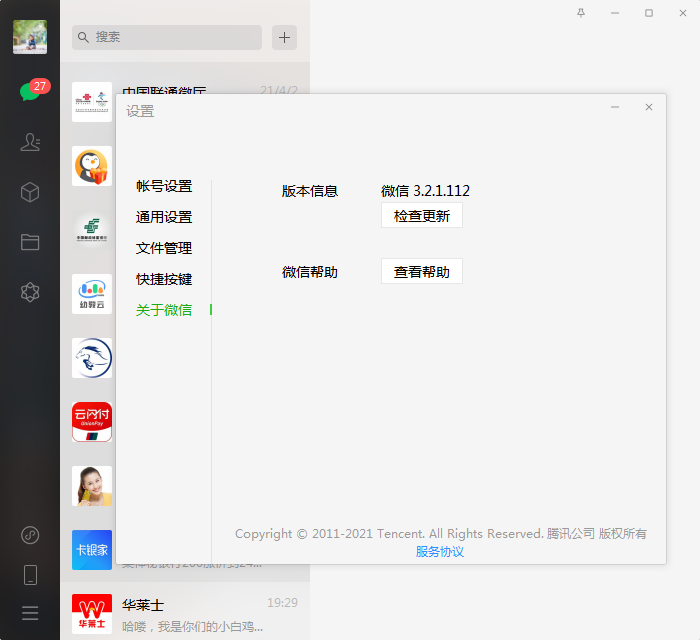Open the horse logo chat avatar
Image resolution: width=700 pixels, height=640 pixels.
(92, 358)
